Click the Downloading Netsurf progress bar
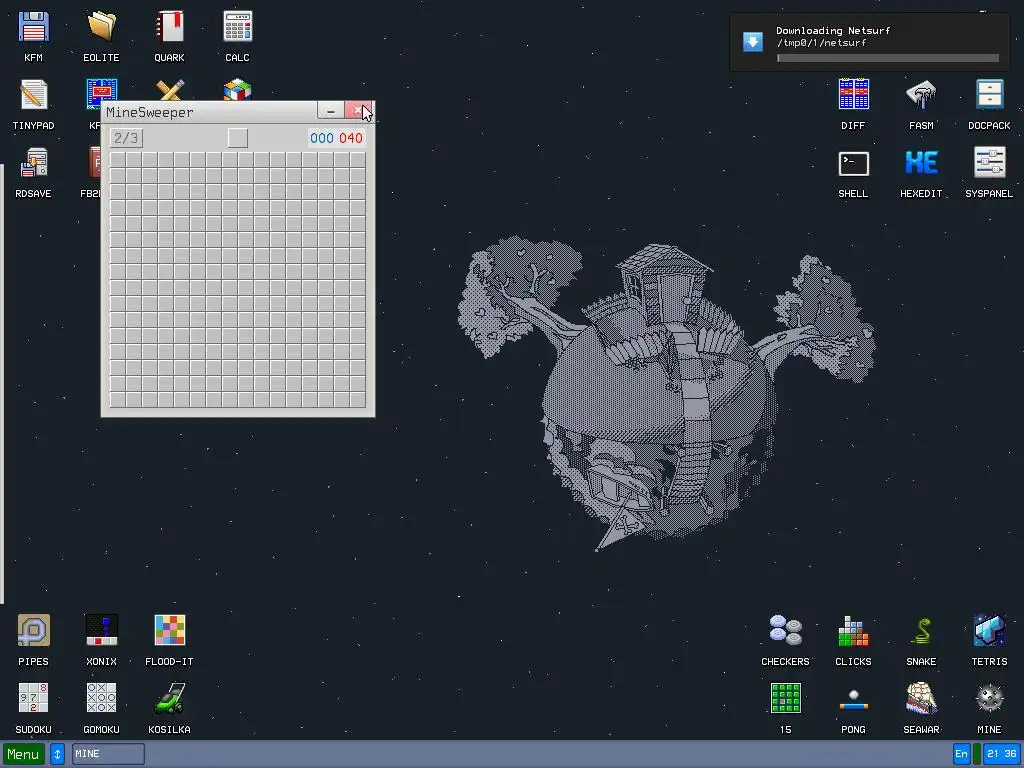 (x=888, y=58)
